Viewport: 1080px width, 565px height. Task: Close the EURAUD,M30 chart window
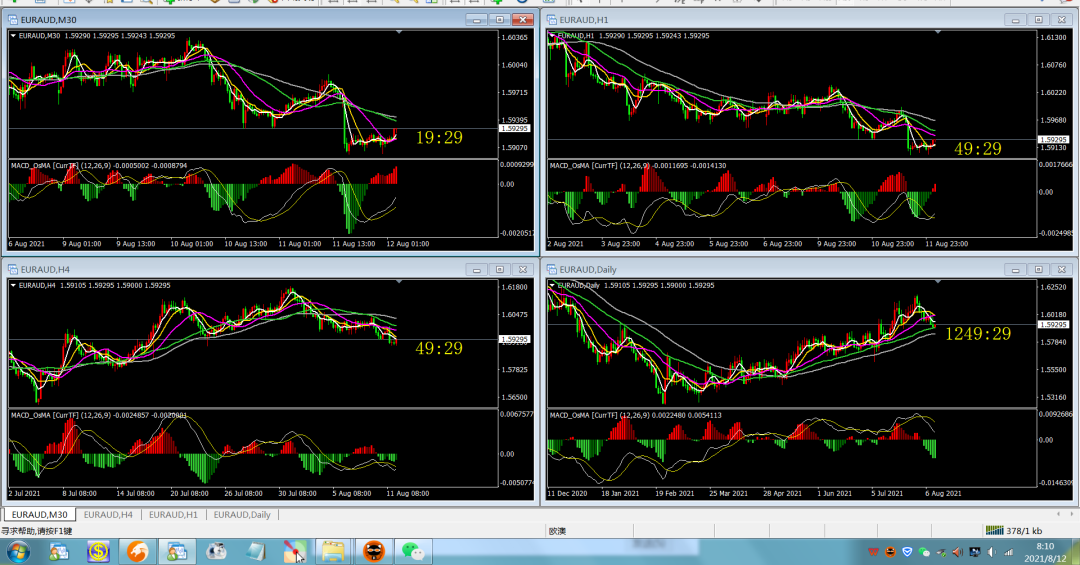(x=523, y=20)
